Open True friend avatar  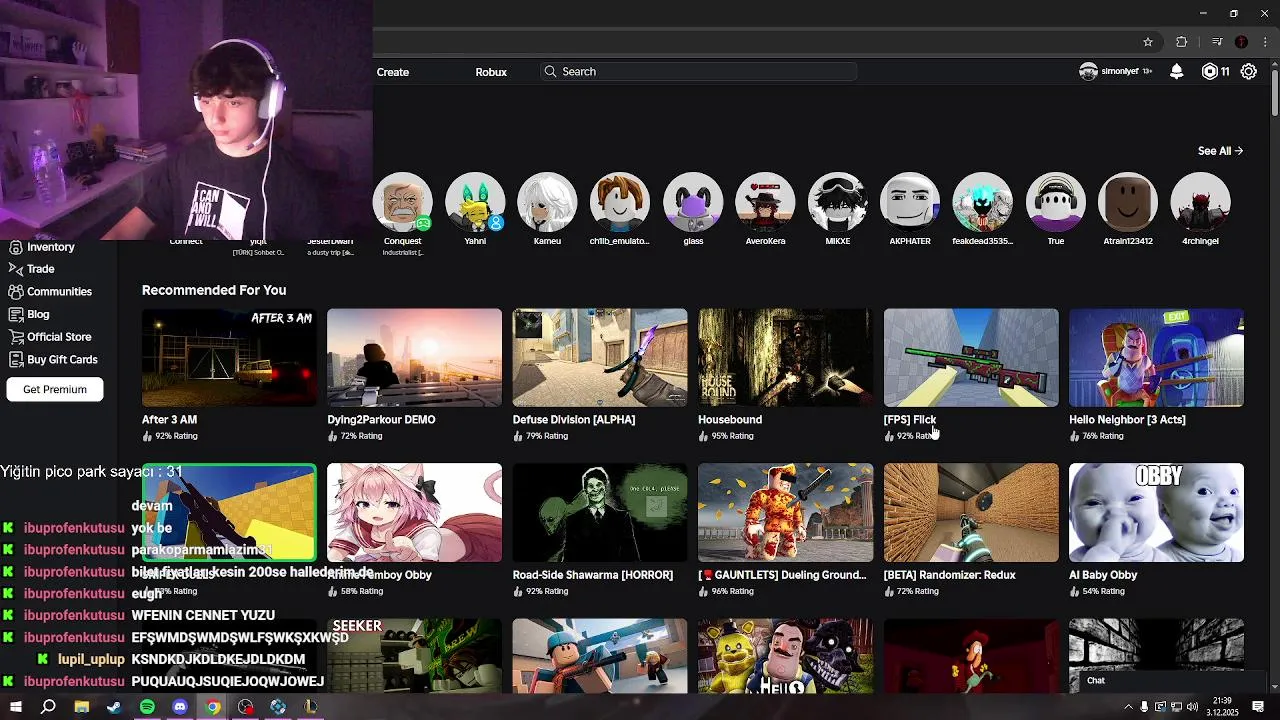[1056, 202]
